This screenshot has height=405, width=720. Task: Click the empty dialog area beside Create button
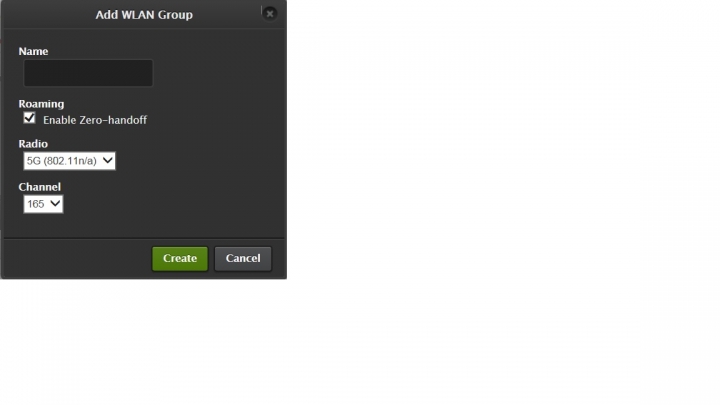[78, 259]
